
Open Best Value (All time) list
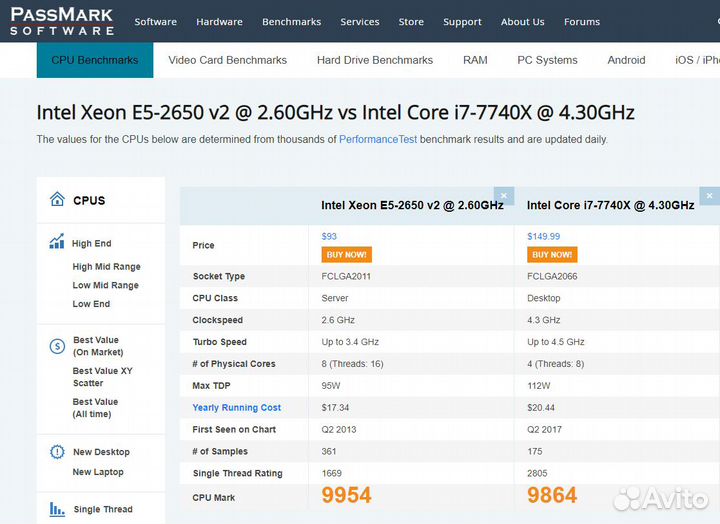click(x=96, y=408)
